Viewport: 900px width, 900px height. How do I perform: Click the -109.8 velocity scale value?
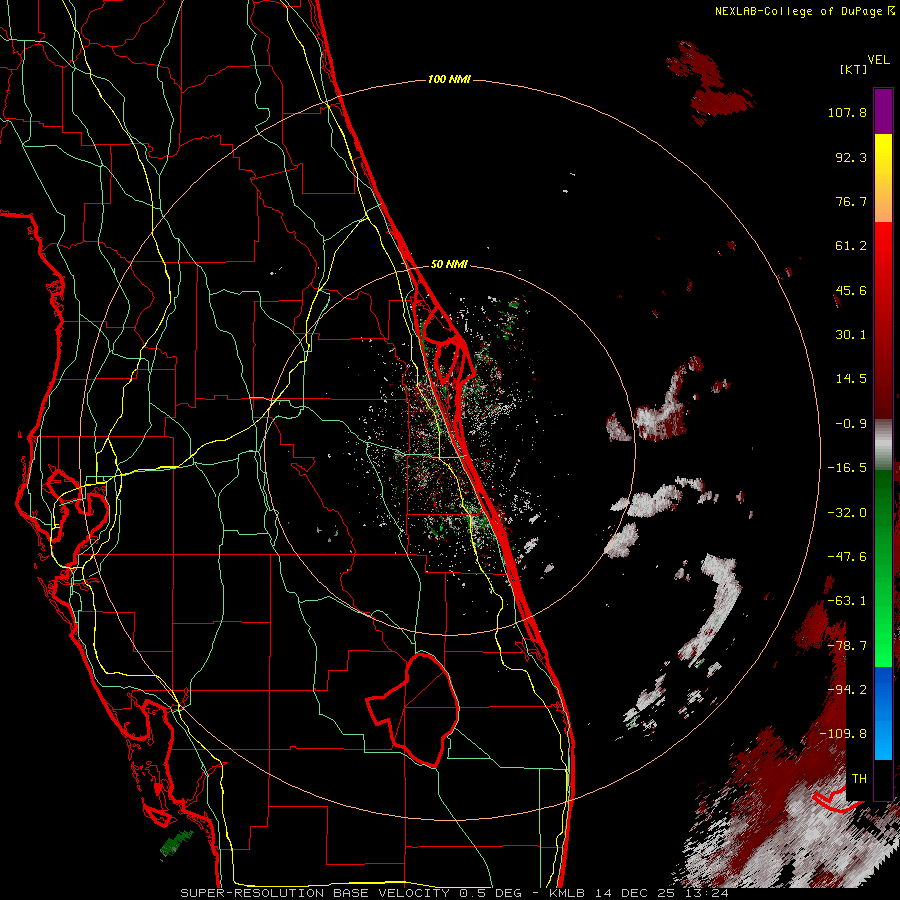point(844,734)
